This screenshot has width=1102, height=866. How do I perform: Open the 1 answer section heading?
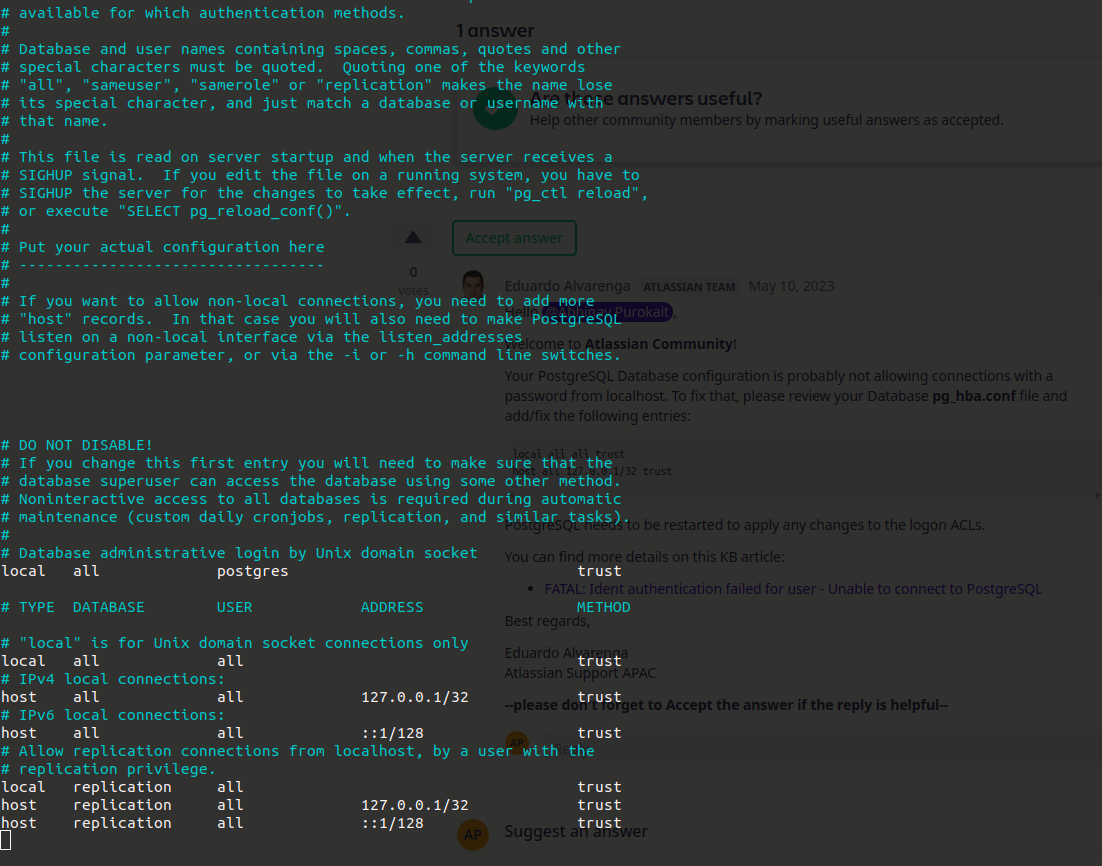coord(495,30)
